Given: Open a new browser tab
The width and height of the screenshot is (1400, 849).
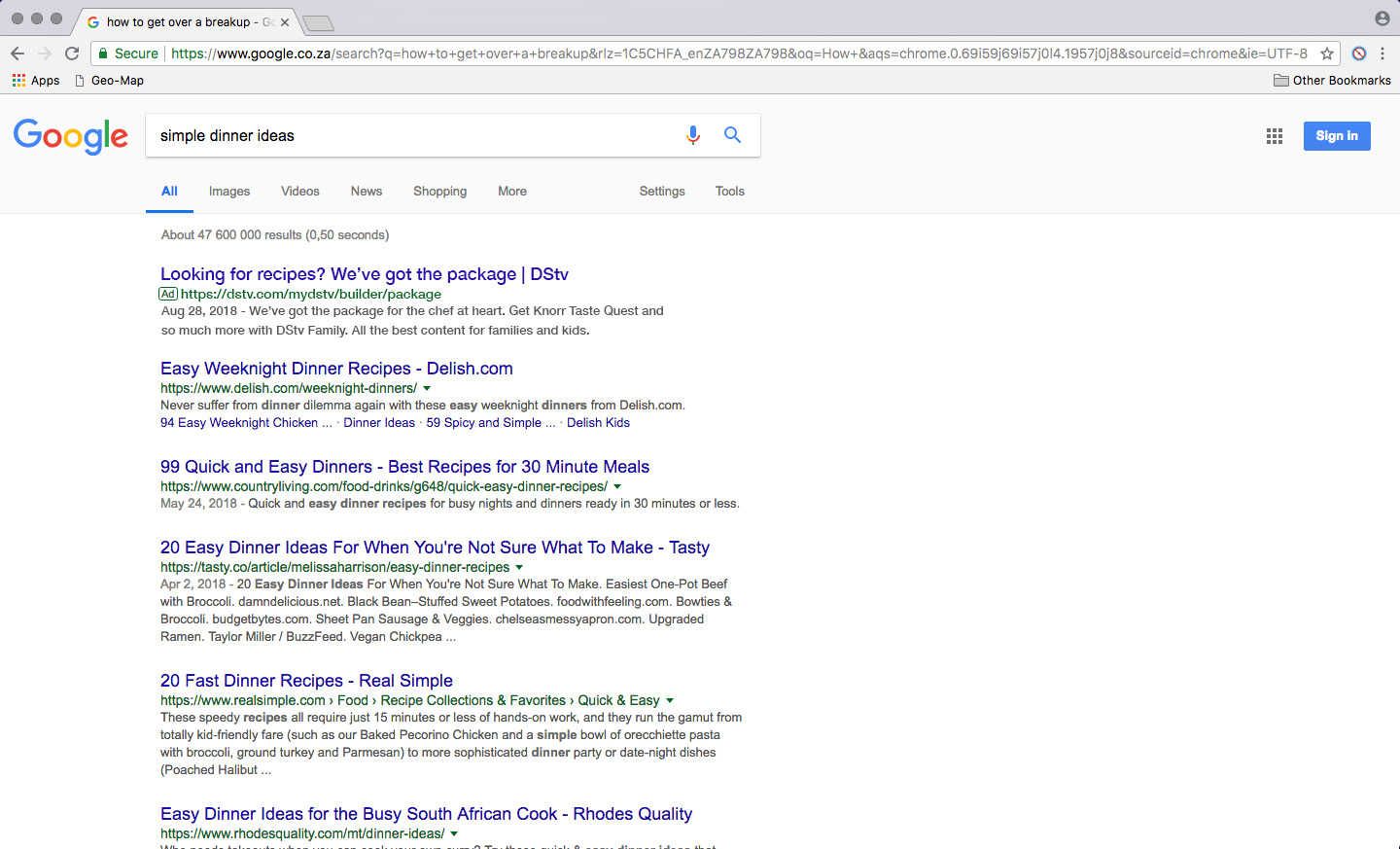Looking at the screenshot, I should click(318, 22).
